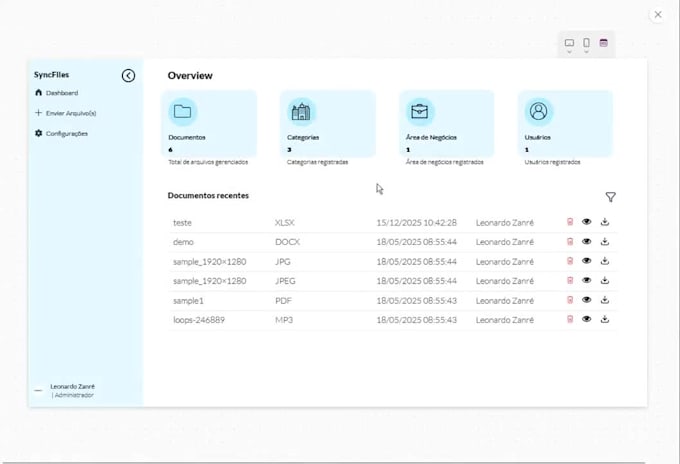
Task: Click the JPG type cell
Action: pos(283,262)
